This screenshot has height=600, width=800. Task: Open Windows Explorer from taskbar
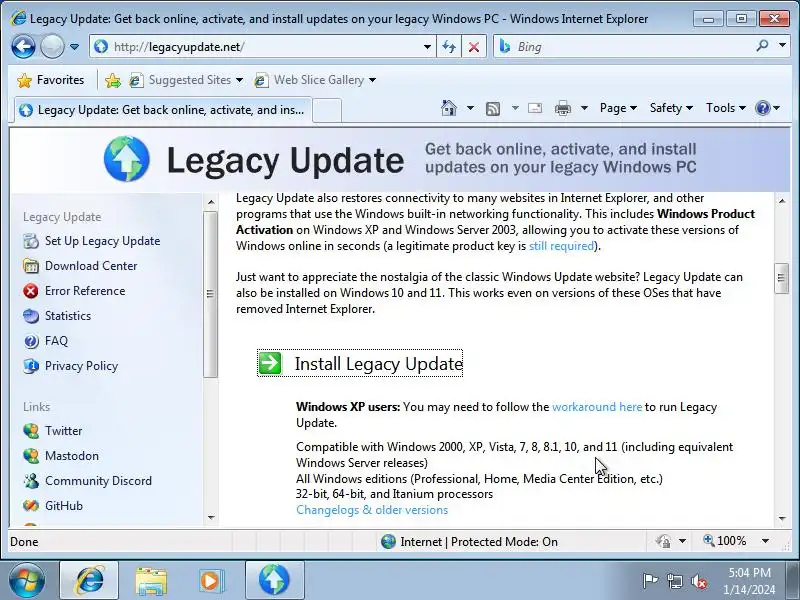(151, 581)
